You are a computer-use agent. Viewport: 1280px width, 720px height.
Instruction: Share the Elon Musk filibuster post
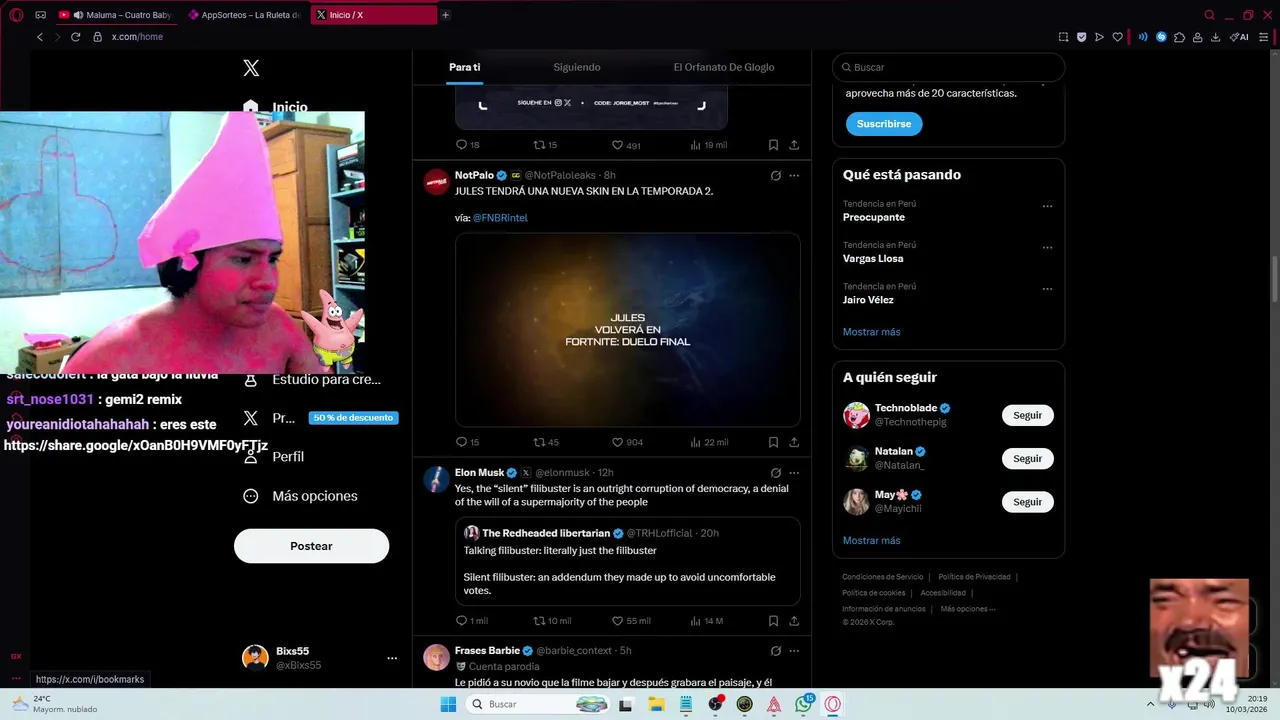(x=794, y=621)
